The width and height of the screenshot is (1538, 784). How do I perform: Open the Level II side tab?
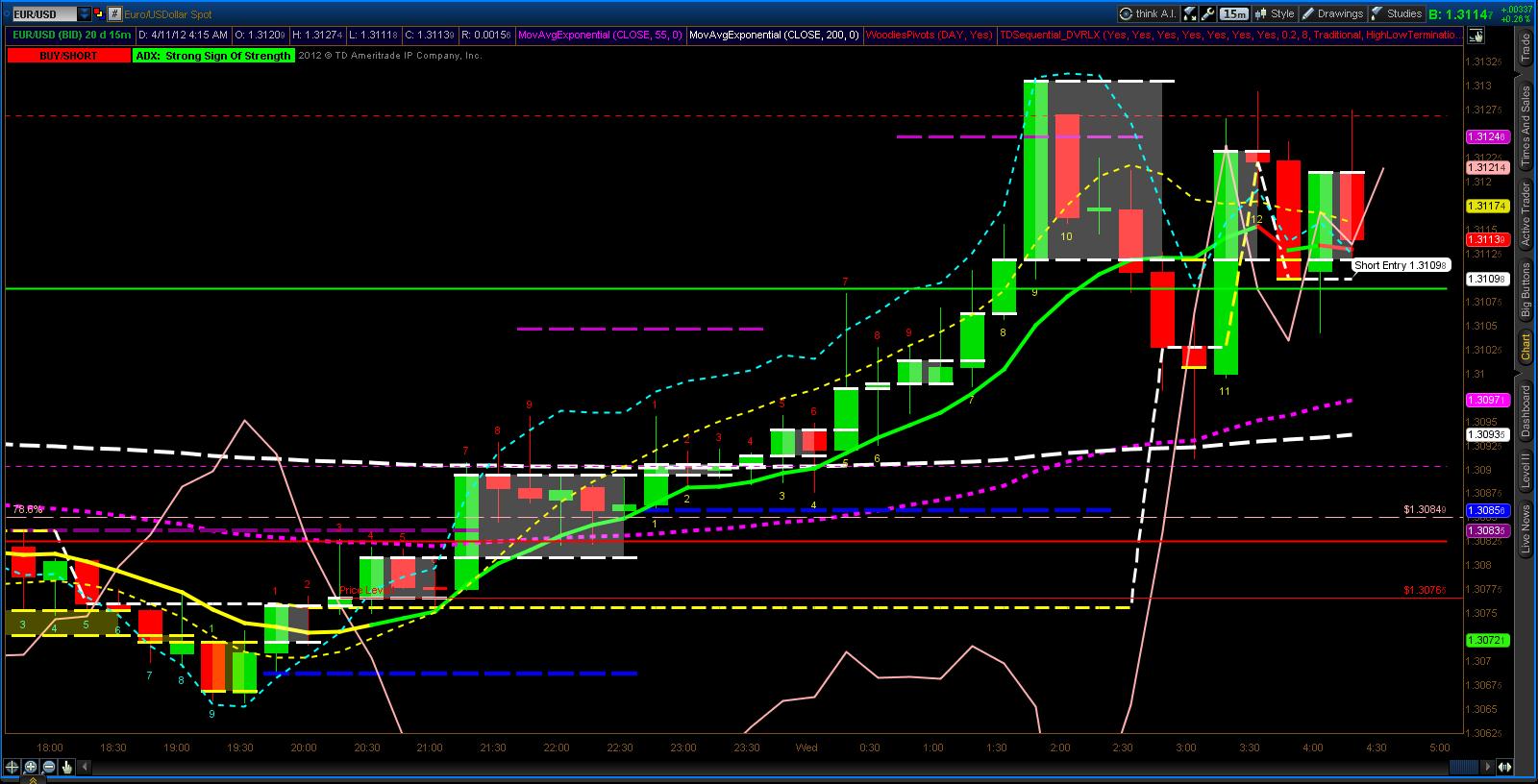tap(1525, 472)
